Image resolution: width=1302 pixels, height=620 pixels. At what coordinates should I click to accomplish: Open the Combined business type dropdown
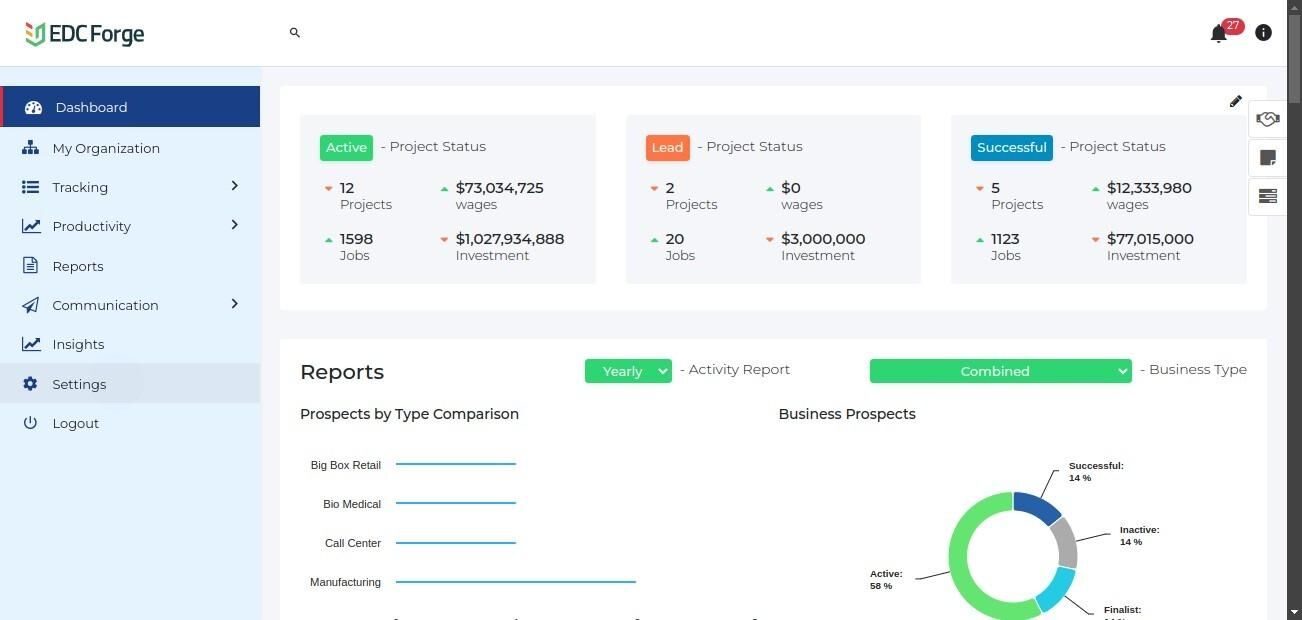coord(1000,371)
